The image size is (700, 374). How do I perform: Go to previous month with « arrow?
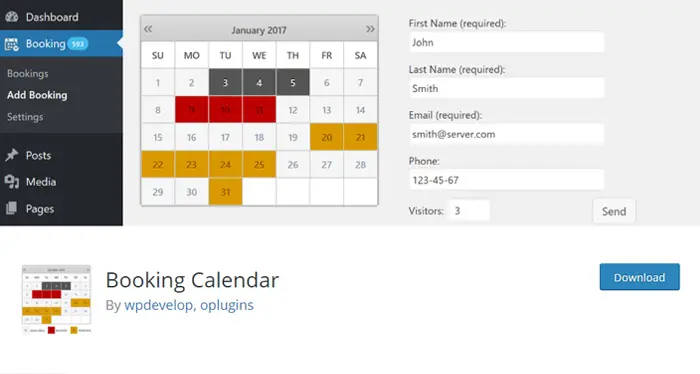click(148, 29)
